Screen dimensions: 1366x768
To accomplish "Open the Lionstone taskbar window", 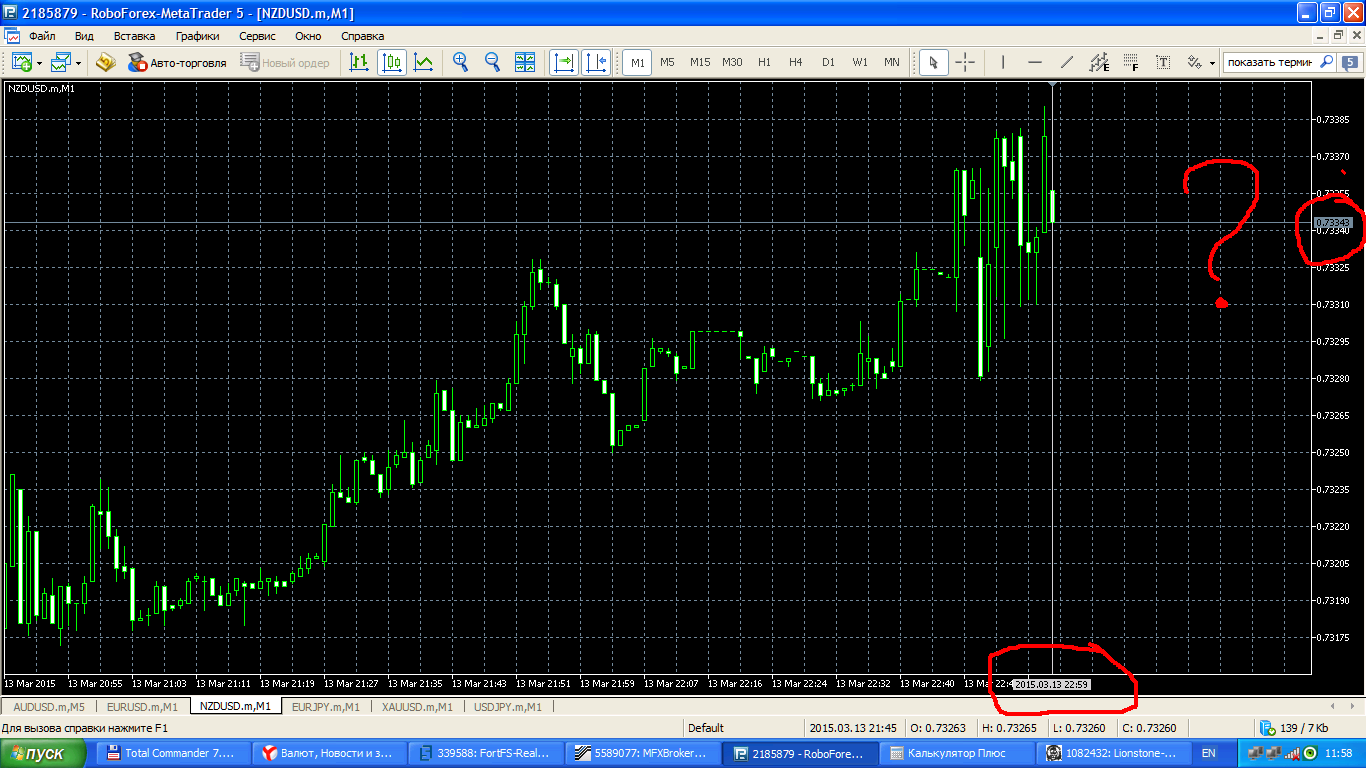I will click(x=1112, y=753).
